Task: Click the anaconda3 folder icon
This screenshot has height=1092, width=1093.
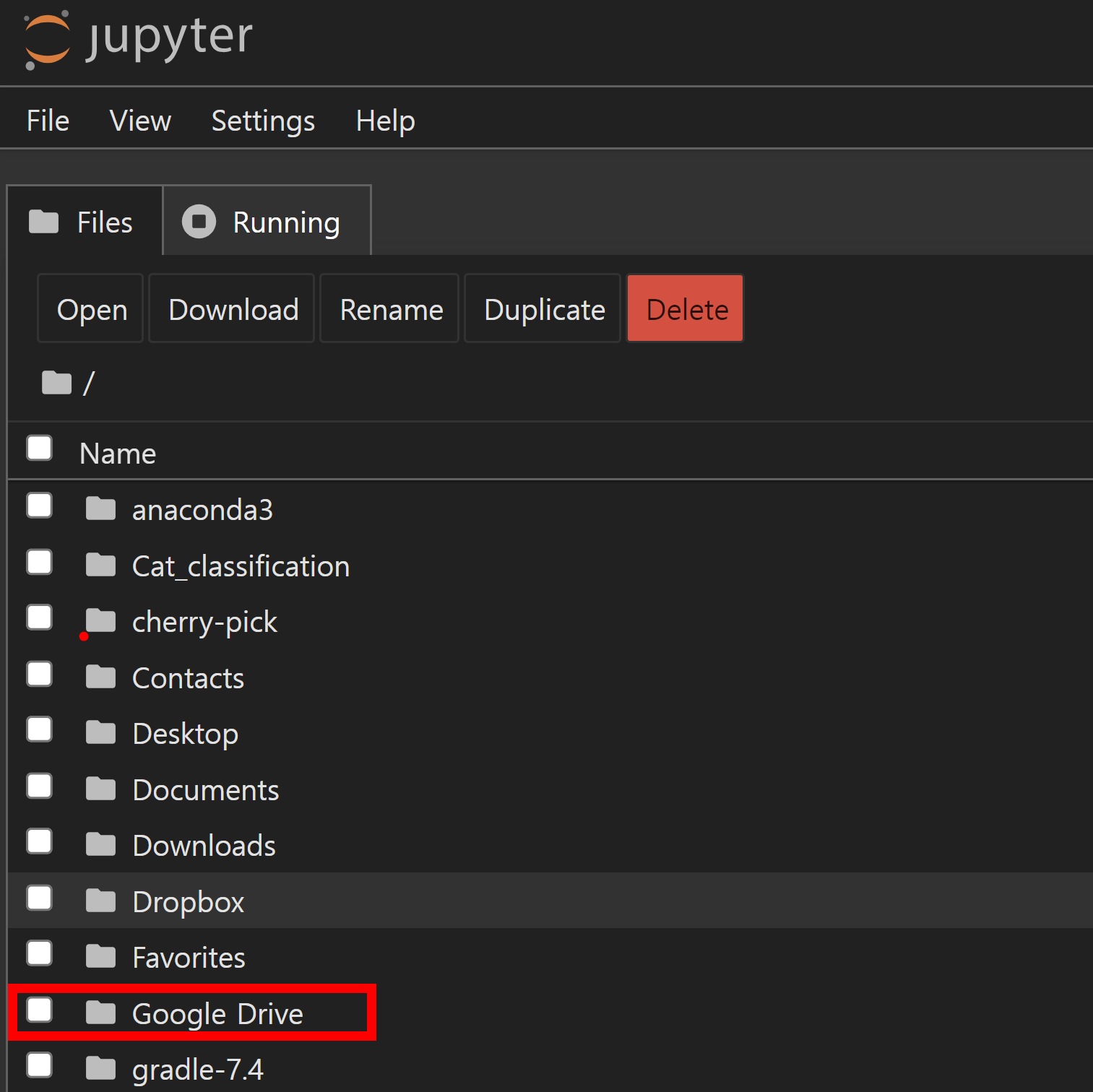Action: pyautogui.click(x=100, y=508)
